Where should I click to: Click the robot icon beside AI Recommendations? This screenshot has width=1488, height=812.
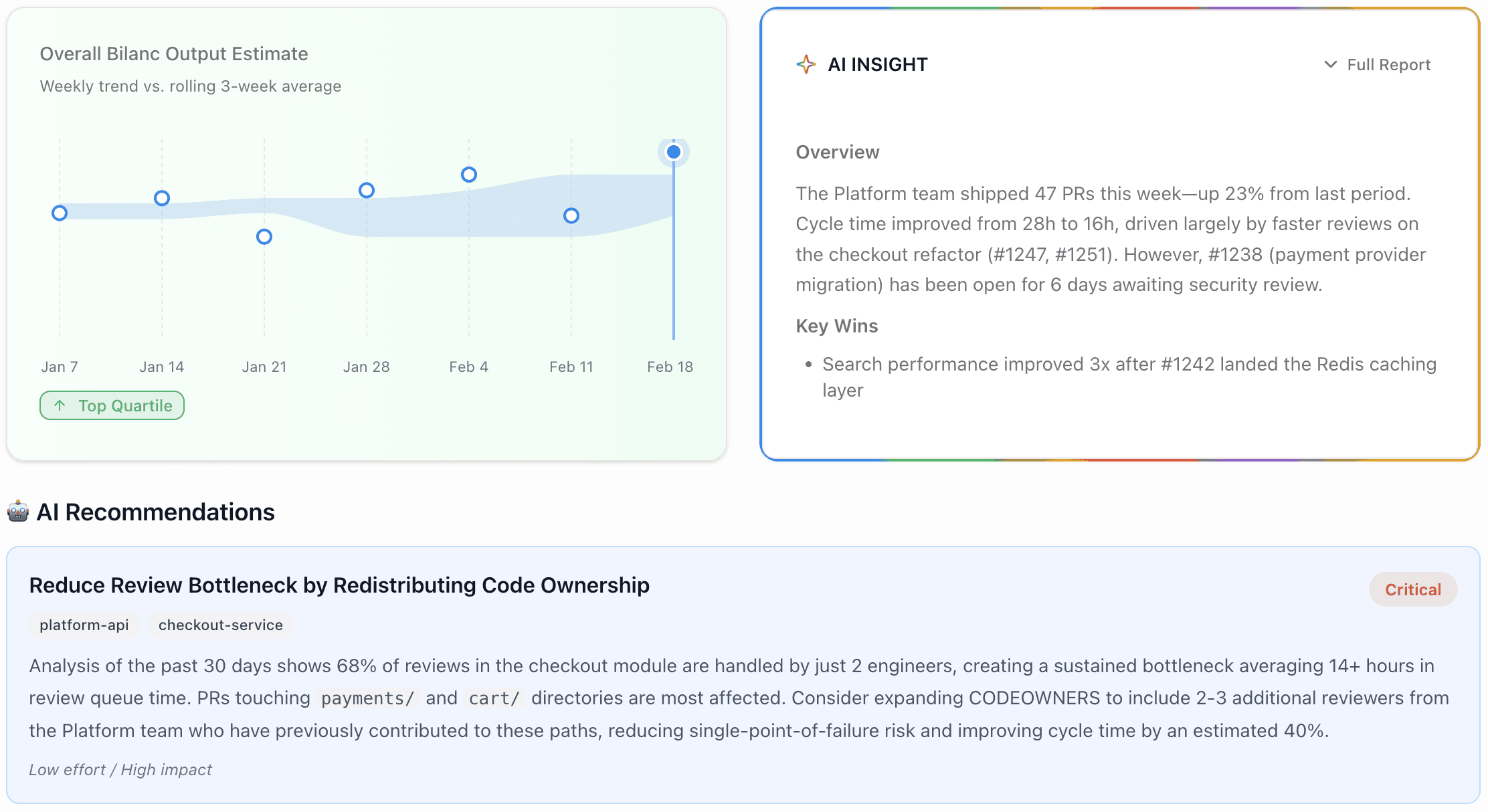coord(18,511)
